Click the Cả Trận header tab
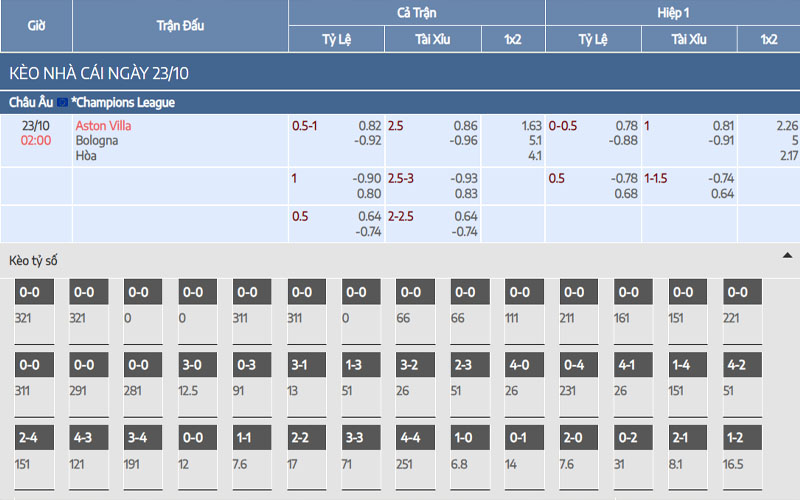The image size is (800, 500). coord(416,13)
